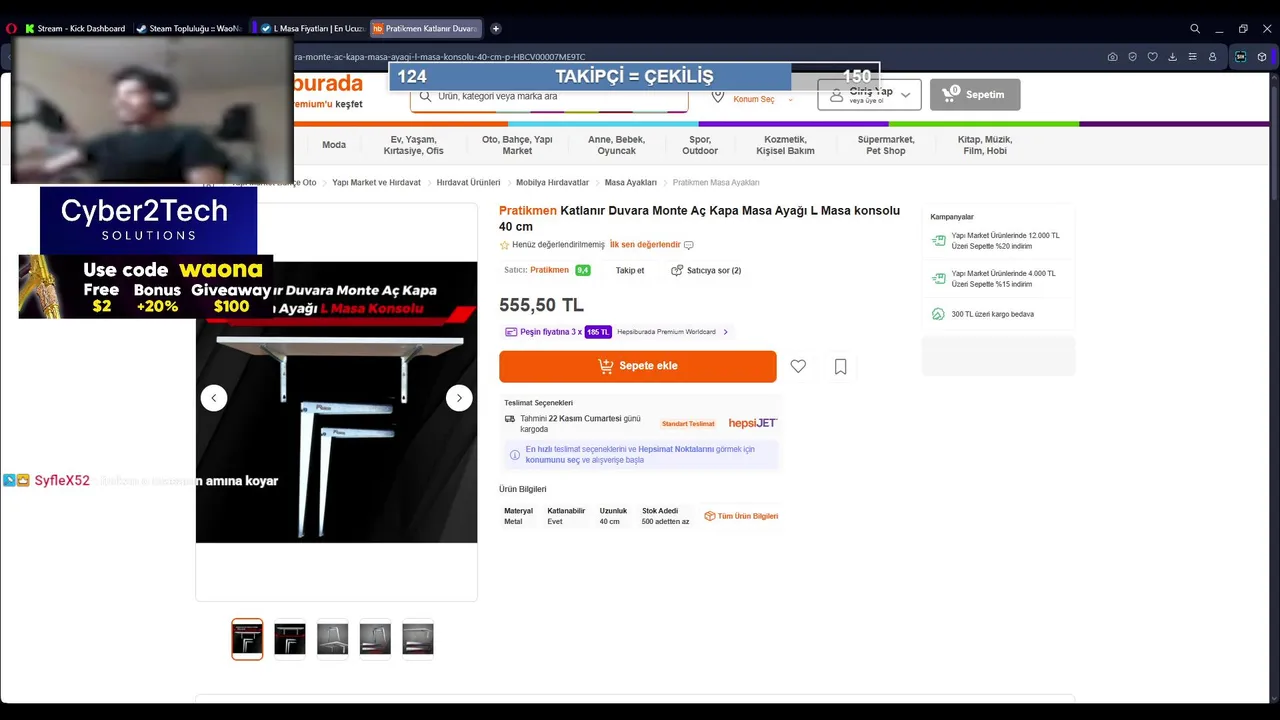Save product with the bookmark icon
This screenshot has width=1280, height=720.
(840, 366)
